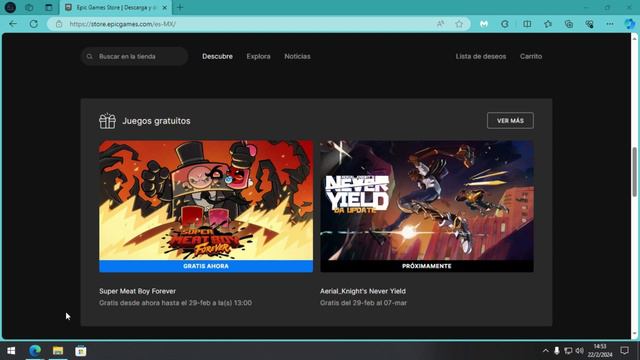Open the Grammarly-style G extension icon
The image size is (640, 360).
pos(505,24)
